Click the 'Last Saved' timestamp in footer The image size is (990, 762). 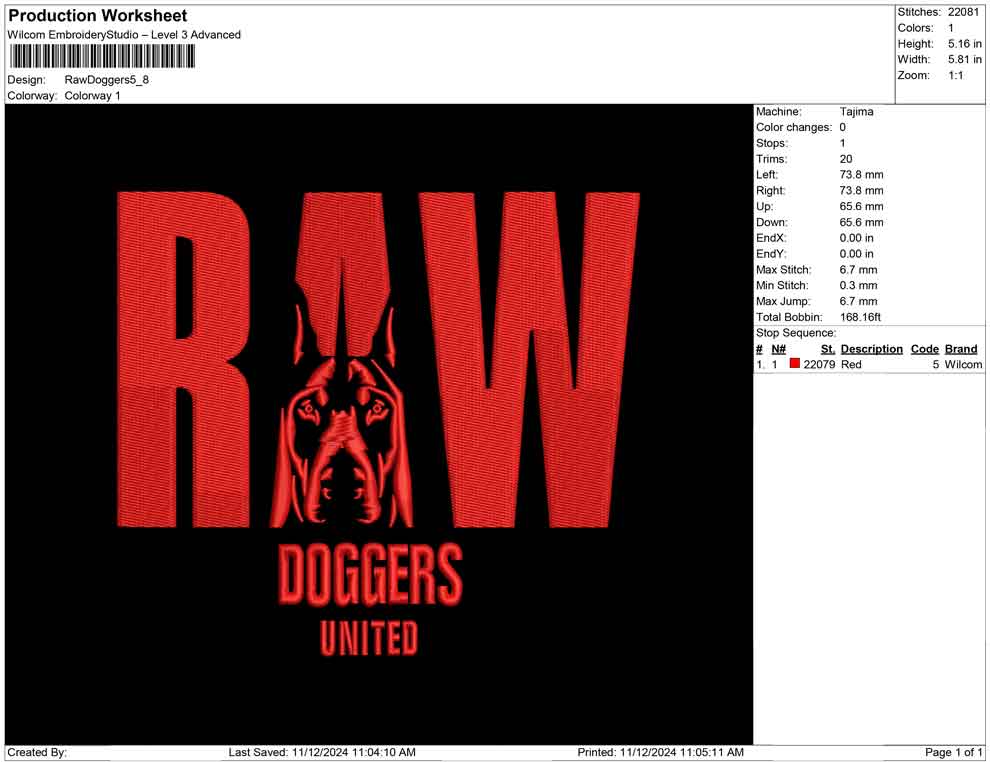click(322, 753)
